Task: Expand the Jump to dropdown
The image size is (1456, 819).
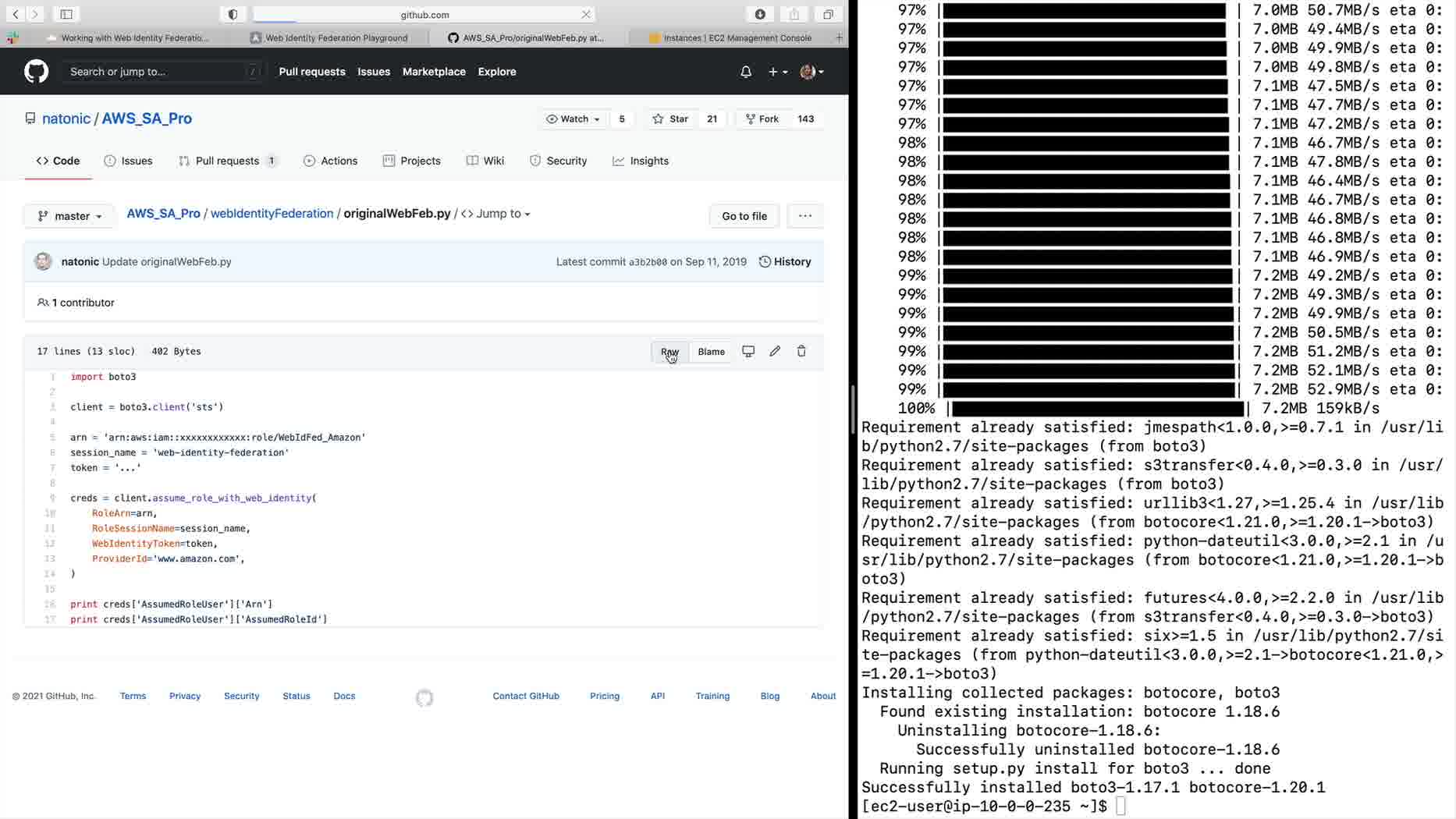Action: 496,213
